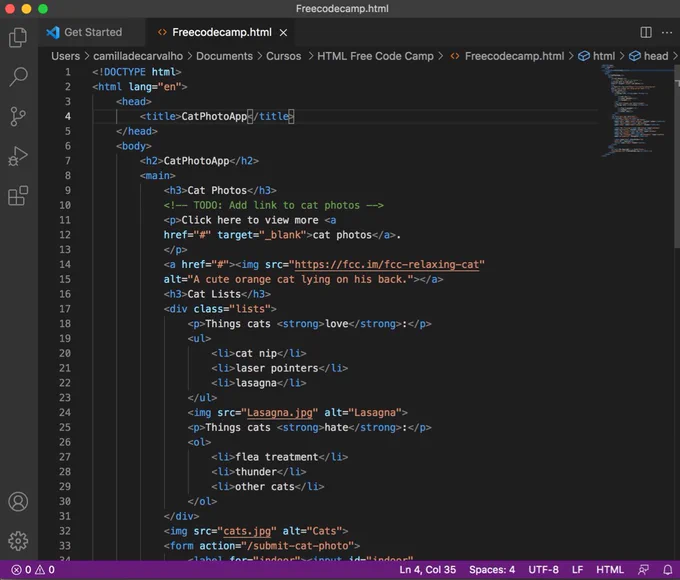Open the Manage gear icon

pyautogui.click(x=18, y=541)
